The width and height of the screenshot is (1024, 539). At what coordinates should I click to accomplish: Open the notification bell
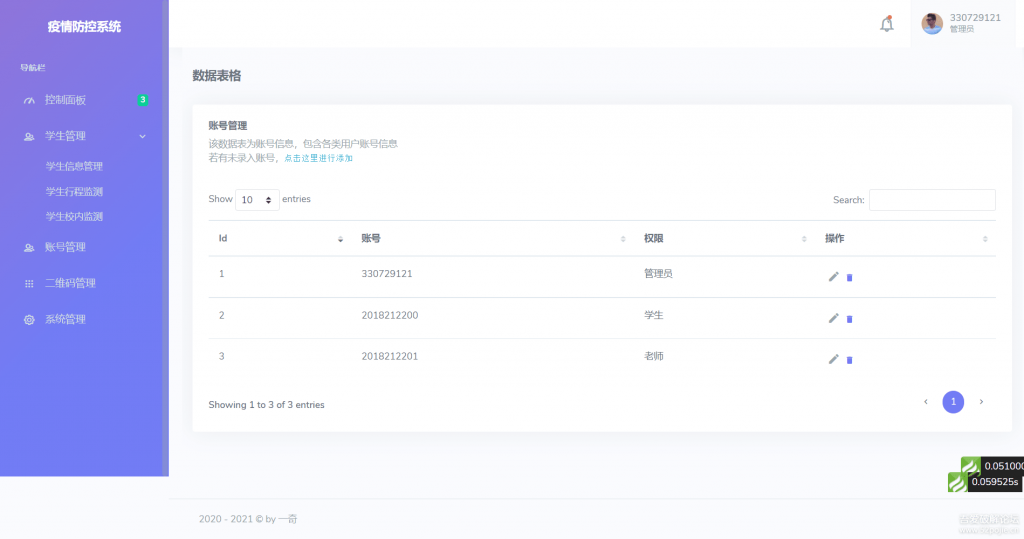886,24
